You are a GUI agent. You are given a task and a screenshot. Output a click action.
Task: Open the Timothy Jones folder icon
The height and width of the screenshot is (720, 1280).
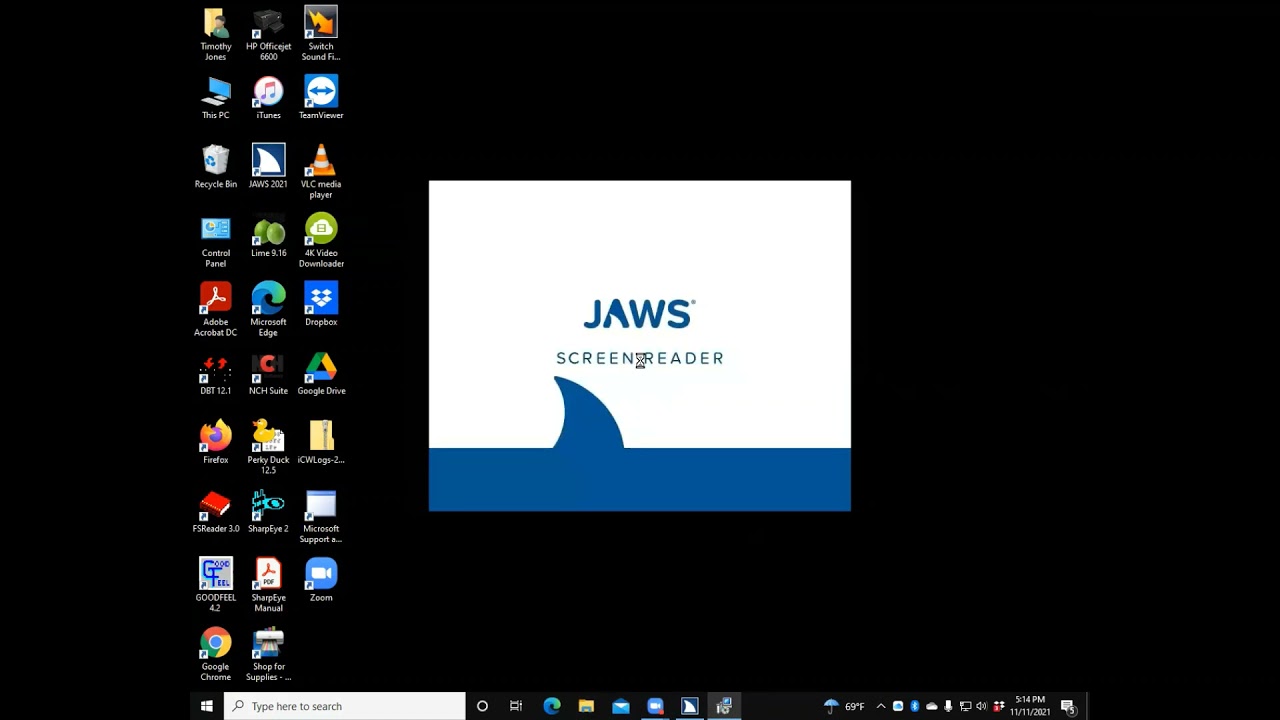pyautogui.click(x=215, y=35)
